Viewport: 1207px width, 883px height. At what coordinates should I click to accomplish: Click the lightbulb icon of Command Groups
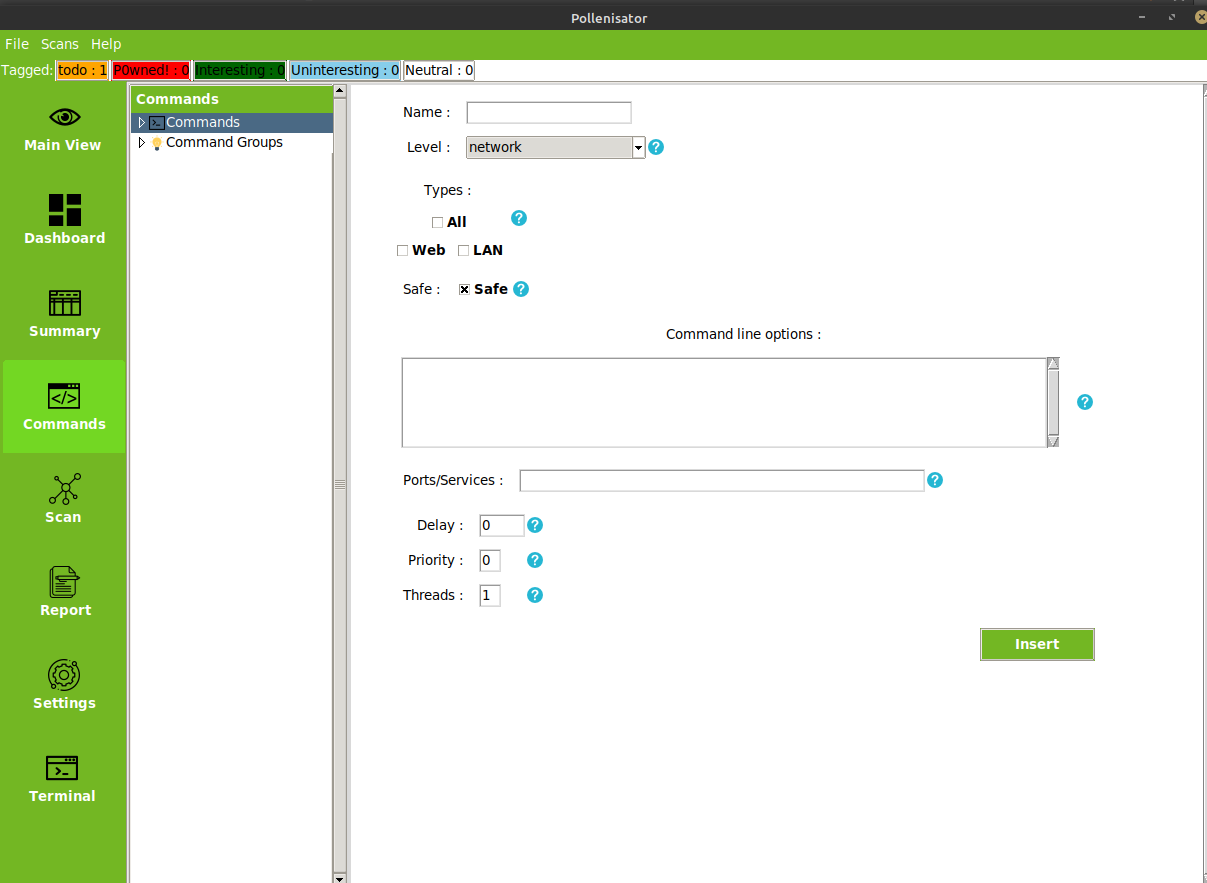(156, 143)
